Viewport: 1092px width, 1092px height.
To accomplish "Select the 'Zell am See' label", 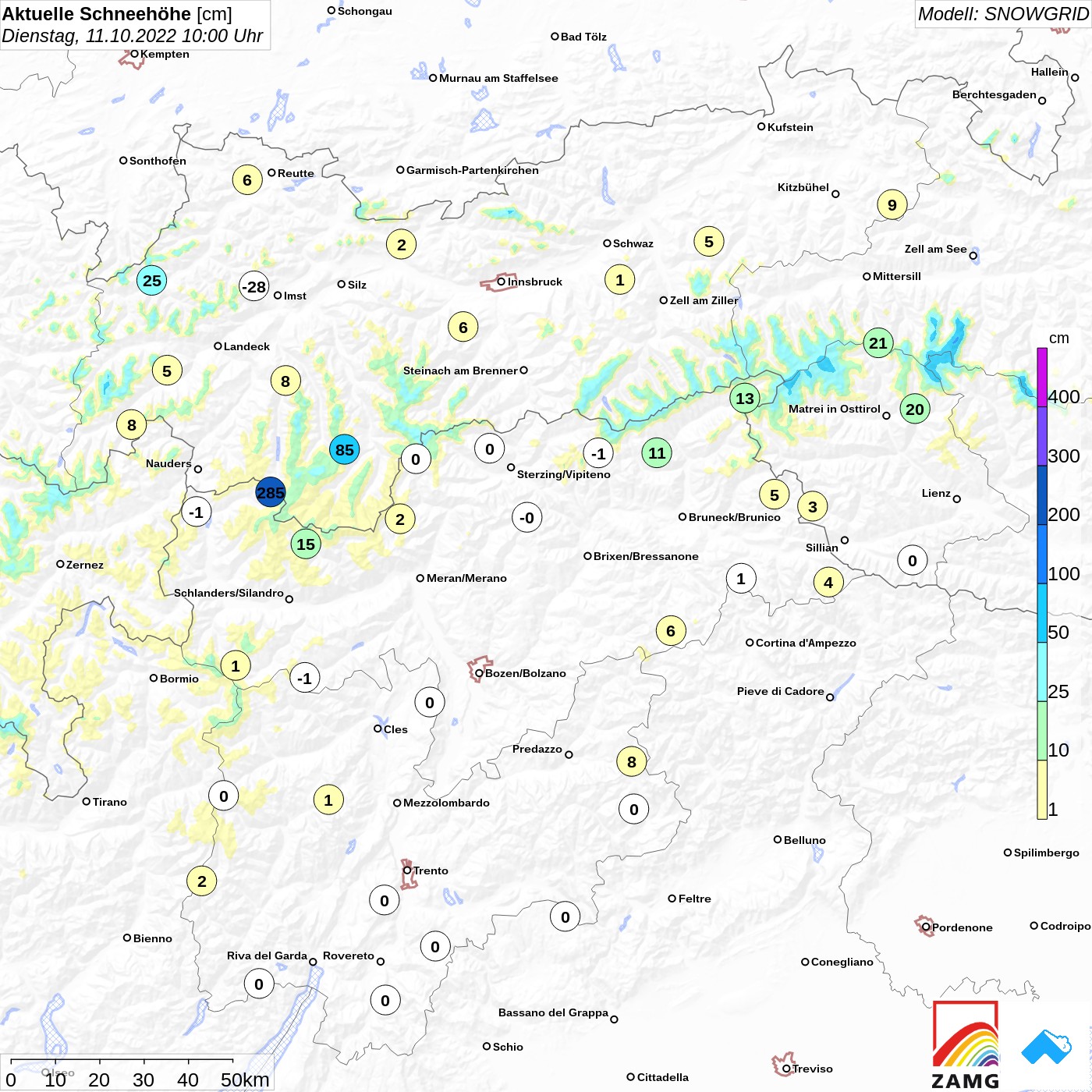I will [x=935, y=249].
